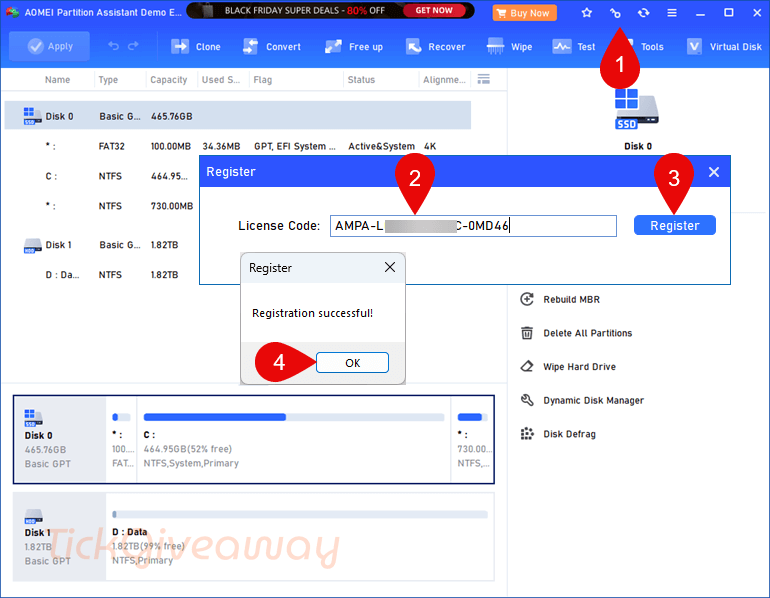770x598 pixels.
Task: Open the column view options icon
Action: 484,79
